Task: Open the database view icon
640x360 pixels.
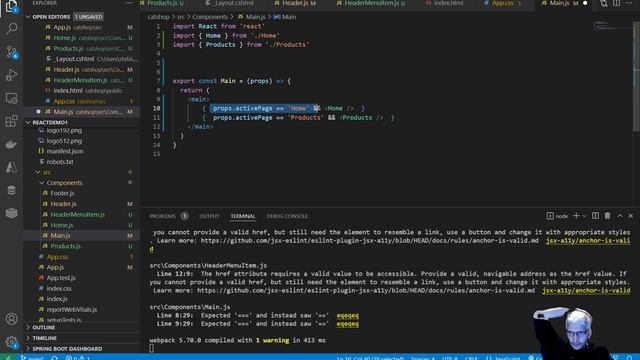Action: tap(11, 190)
